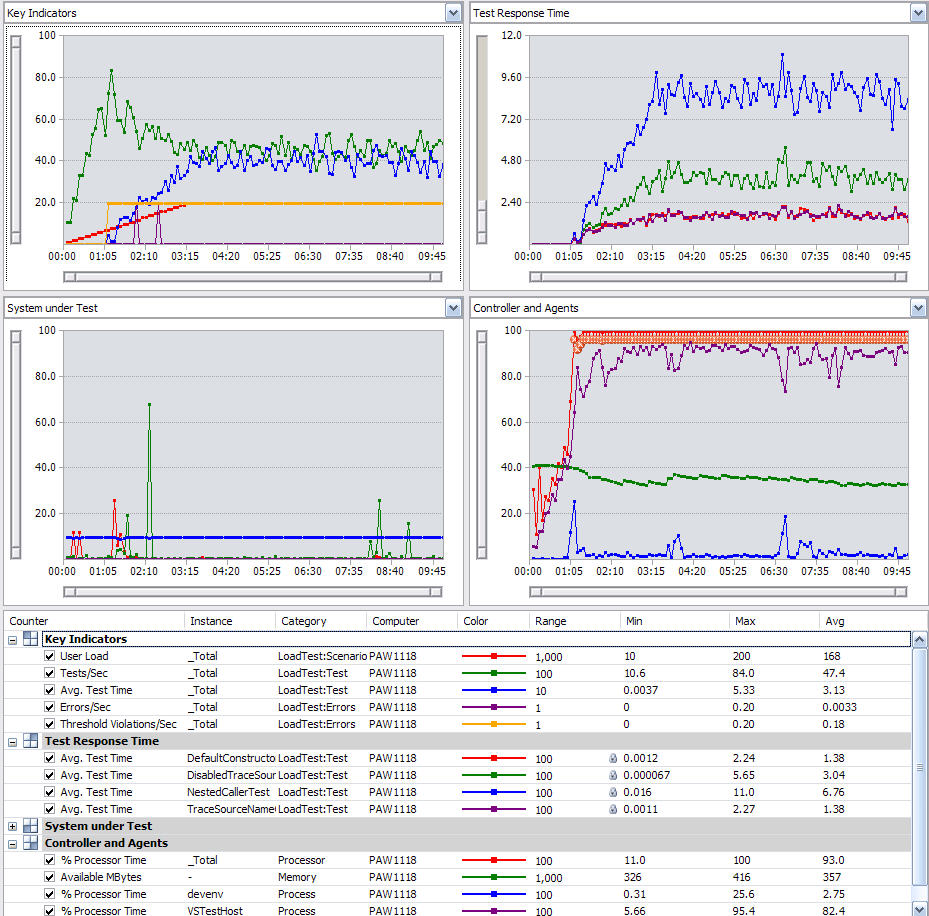
Task: Sort by the Counter column header
Action: point(95,621)
